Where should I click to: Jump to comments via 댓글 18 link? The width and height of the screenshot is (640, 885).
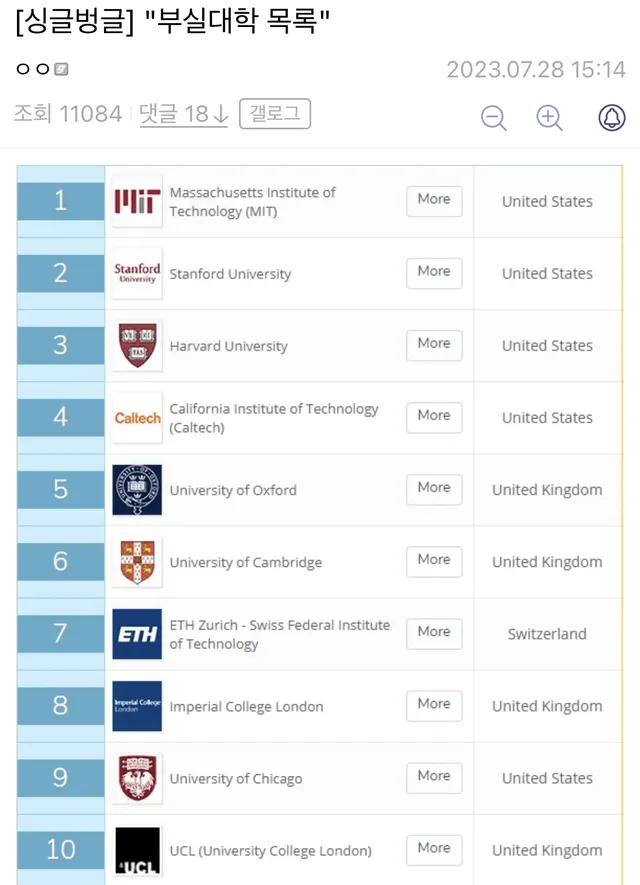pos(183,114)
